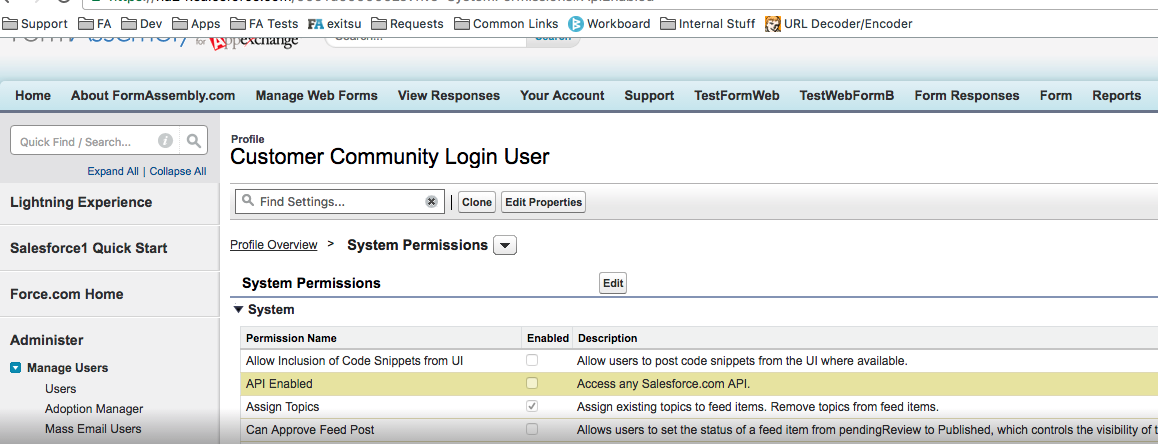Click the magnifier icon in Find Settings
Viewport: 1158px width, 444px height.
tap(248, 201)
